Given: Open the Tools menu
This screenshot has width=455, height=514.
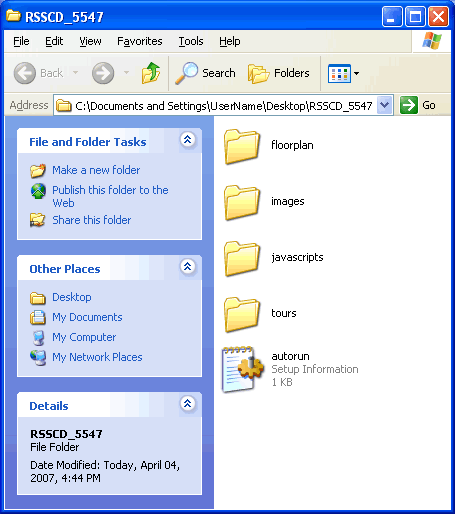Looking at the screenshot, I should tap(191, 41).
